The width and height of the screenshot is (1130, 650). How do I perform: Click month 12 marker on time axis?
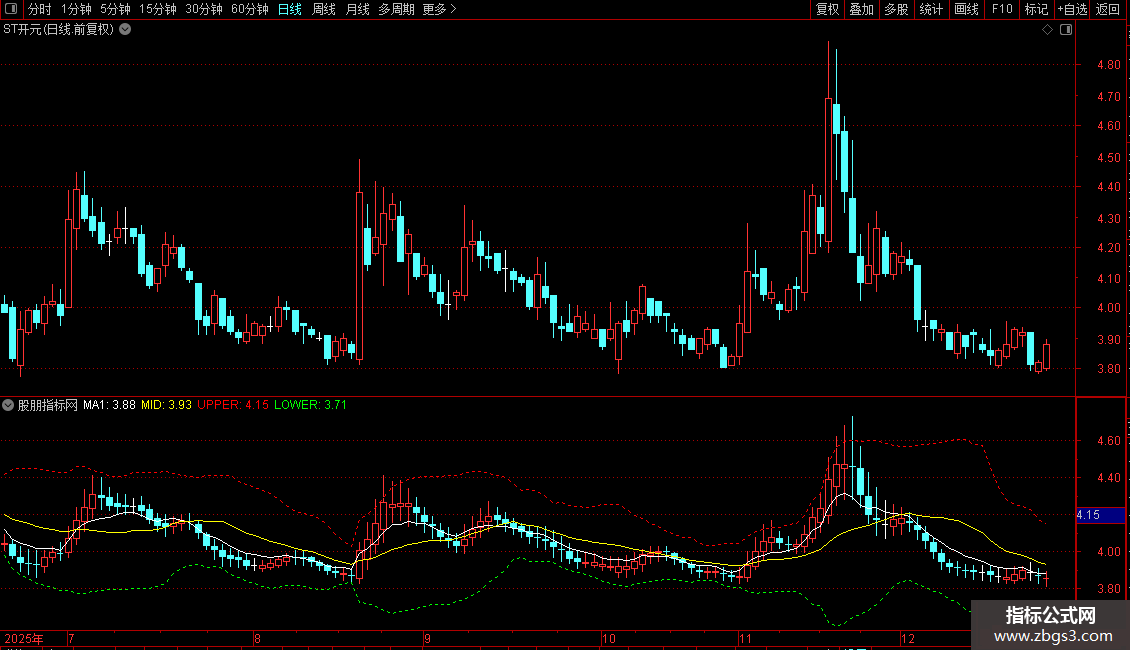click(x=907, y=638)
